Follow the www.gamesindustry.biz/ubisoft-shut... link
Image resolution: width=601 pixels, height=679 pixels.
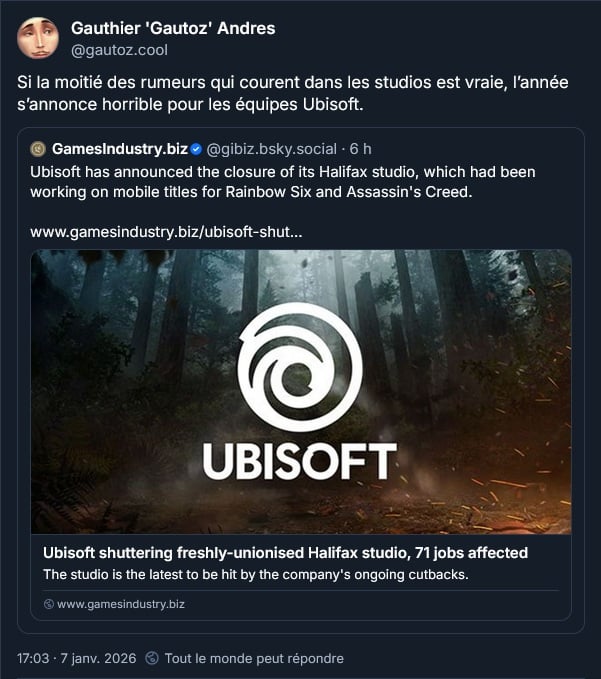pyautogui.click(x=166, y=231)
